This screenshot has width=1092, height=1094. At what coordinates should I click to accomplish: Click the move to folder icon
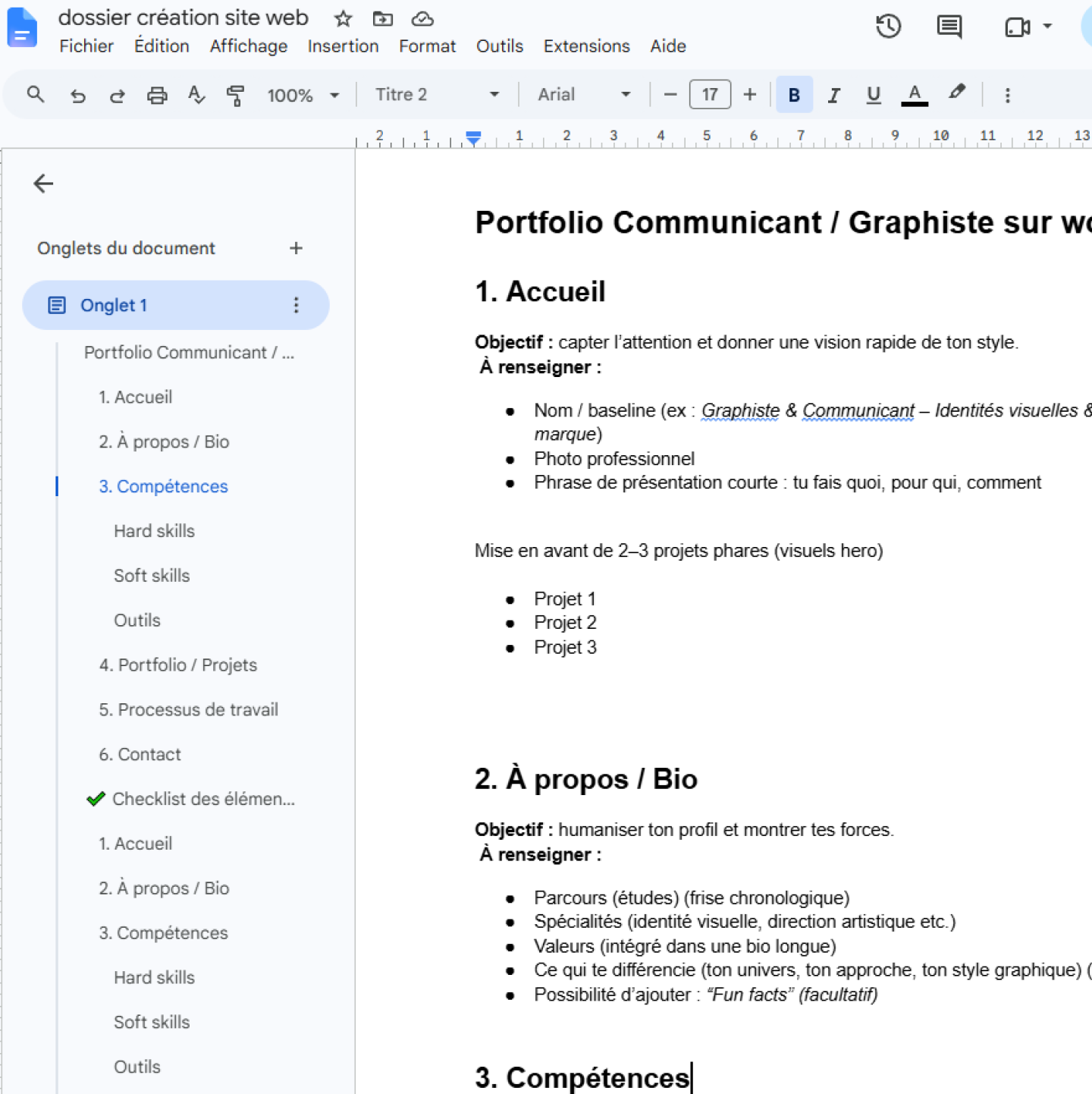click(x=383, y=18)
